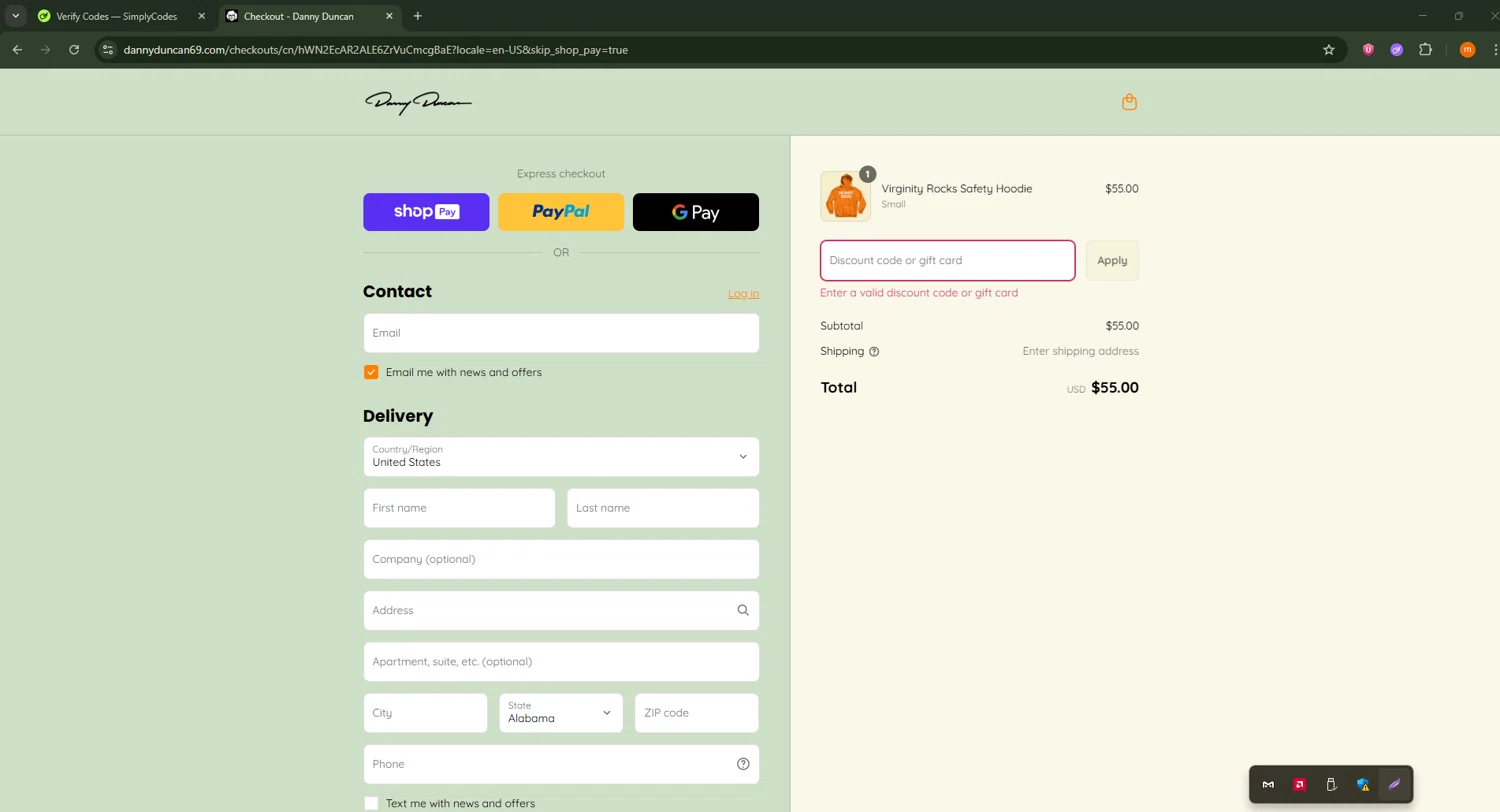Click the forward navigation arrow
The image size is (1500, 812).
[x=45, y=49]
